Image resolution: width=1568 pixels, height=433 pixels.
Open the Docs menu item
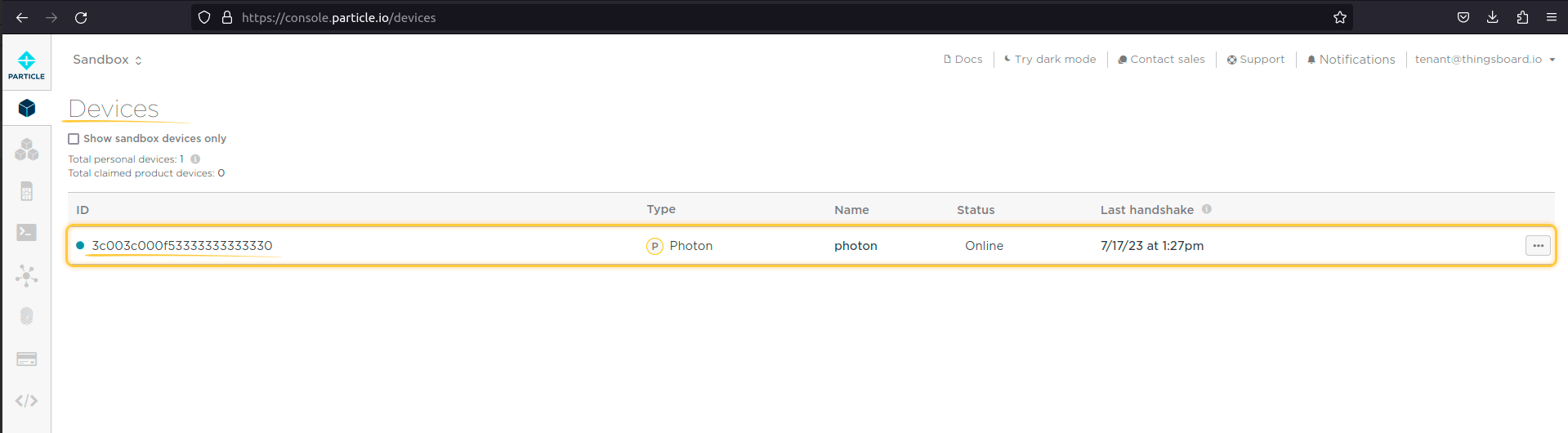pos(963,60)
